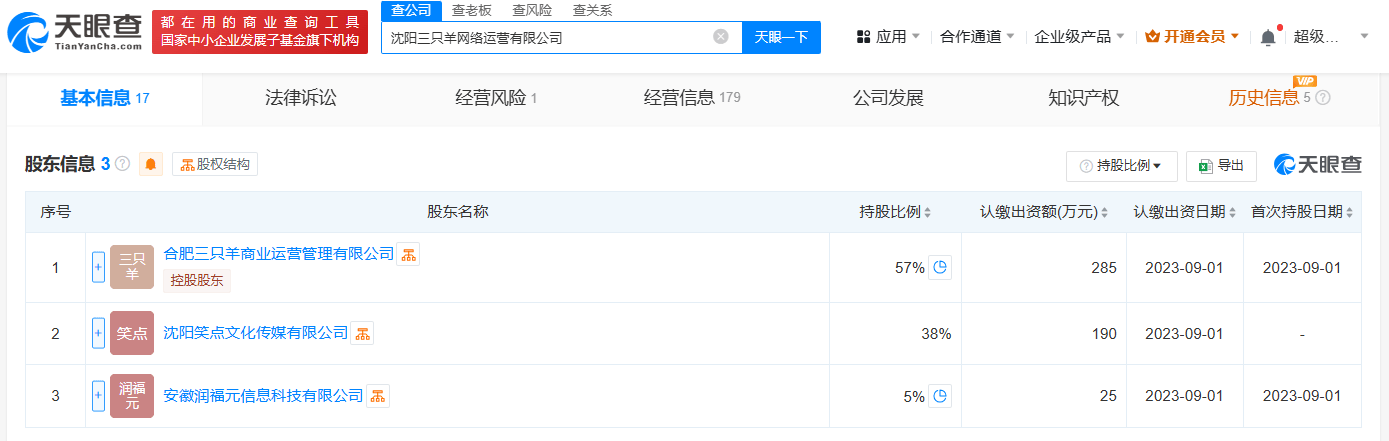Switch to the 基本信息 tab
This screenshot has height=441, width=1389.
pyautogui.click(x=104, y=98)
